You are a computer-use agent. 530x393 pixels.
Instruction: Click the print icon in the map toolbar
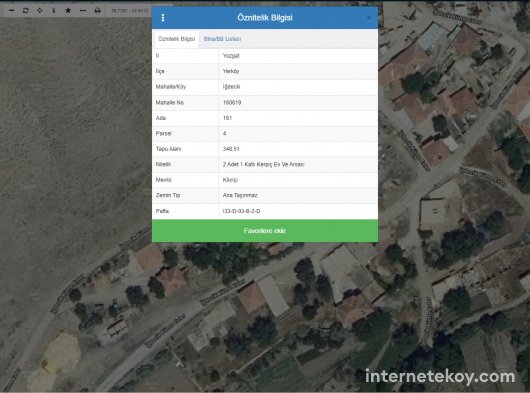tap(97, 10)
